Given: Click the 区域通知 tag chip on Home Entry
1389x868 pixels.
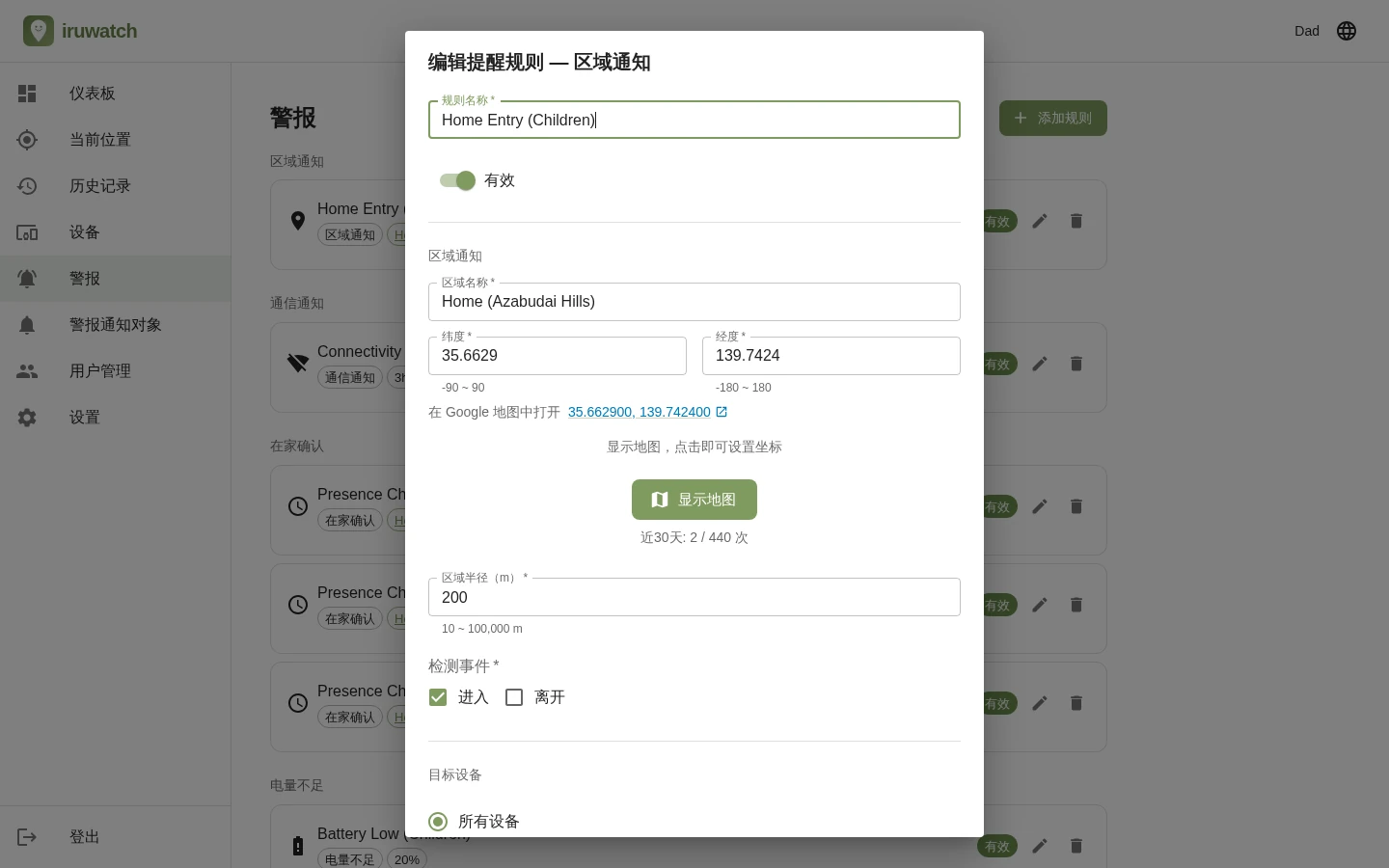Looking at the screenshot, I should click(350, 234).
